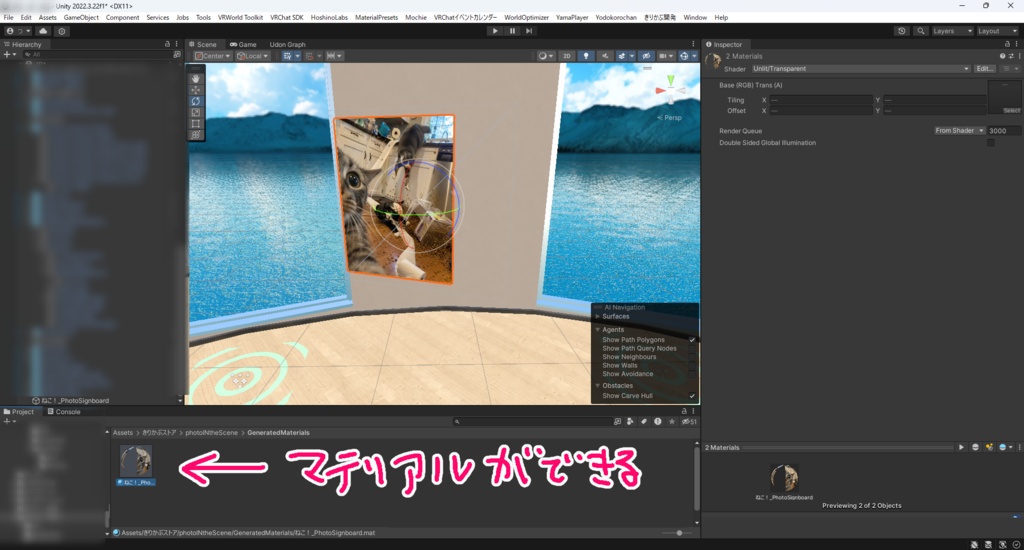
Task: Click the version control icon in top toolbar
Action: (61, 31)
